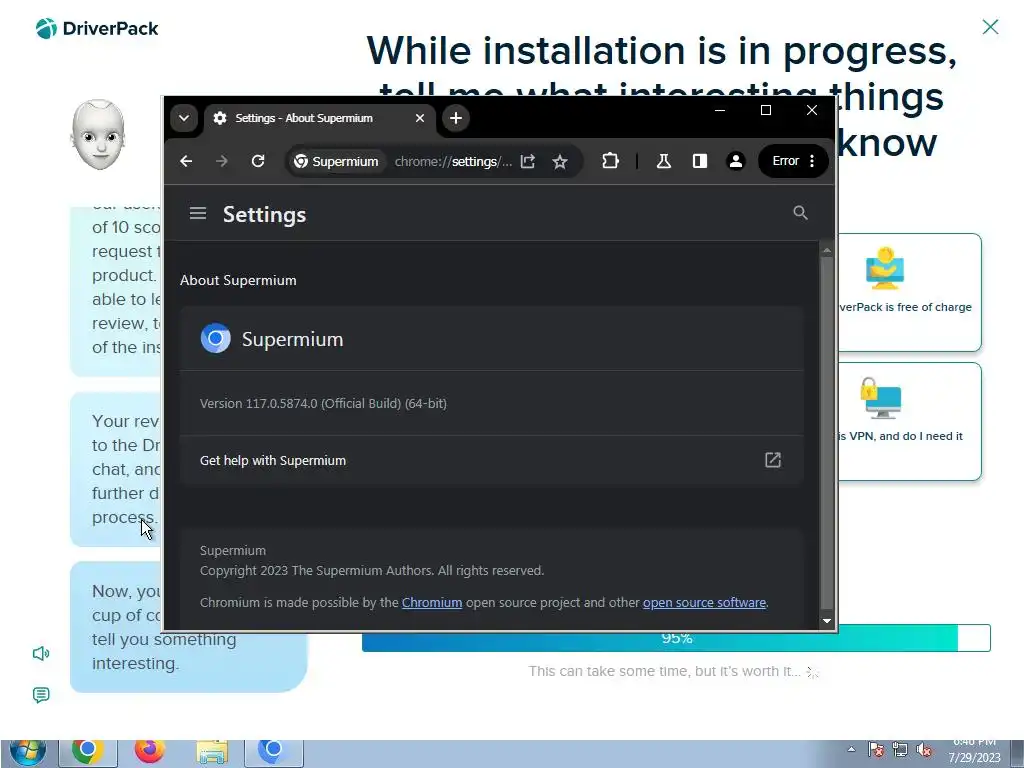Close the DriverPack window with X
The image size is (1024, 768).
[x=990, y=27]
